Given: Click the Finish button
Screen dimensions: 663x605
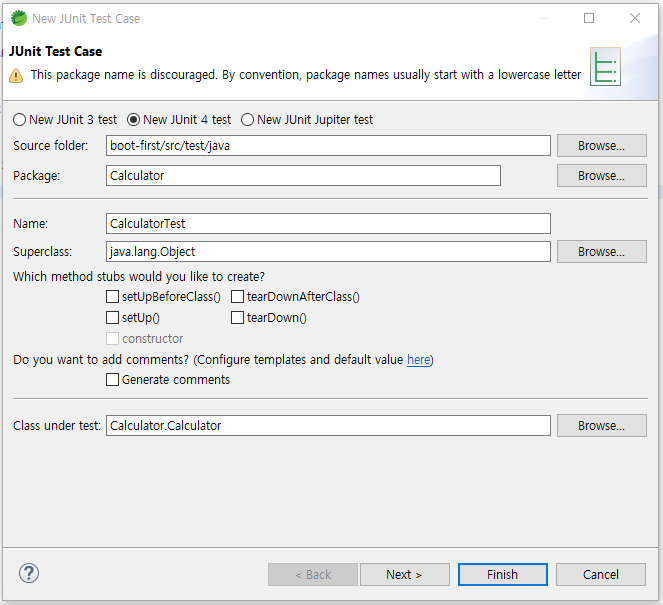Looking at the screenshot, I should (502, 575).
